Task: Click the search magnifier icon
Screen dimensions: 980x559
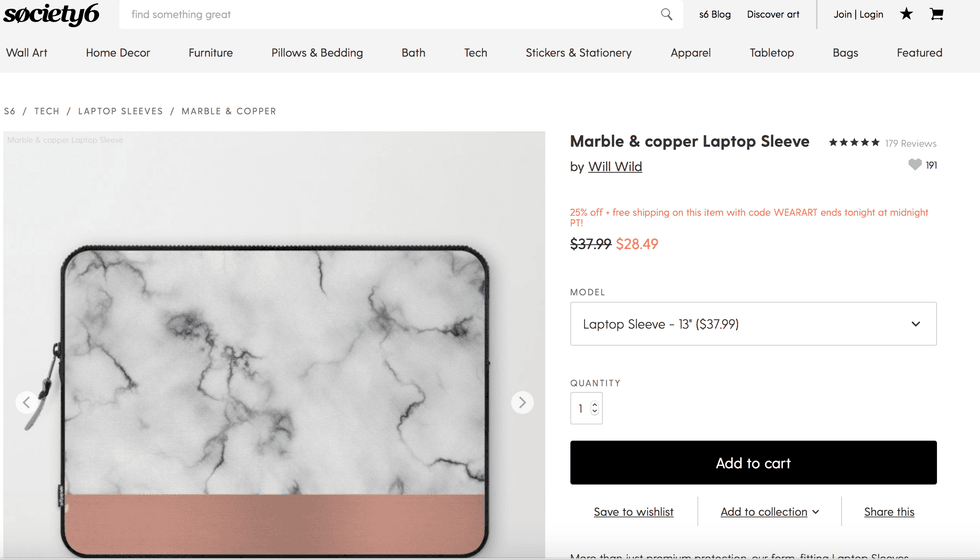Action: tap(667, 14)
